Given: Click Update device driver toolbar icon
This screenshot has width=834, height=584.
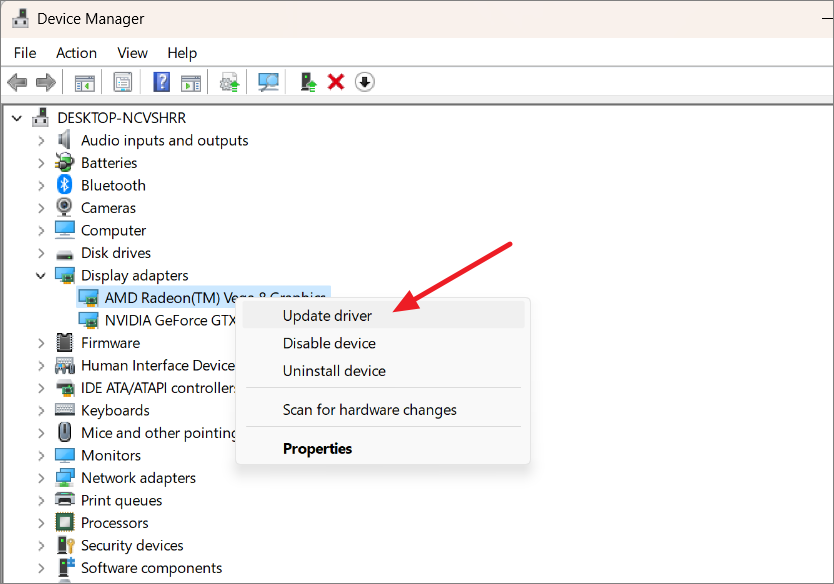Looking at the screenshot, I should pos(230,82).
